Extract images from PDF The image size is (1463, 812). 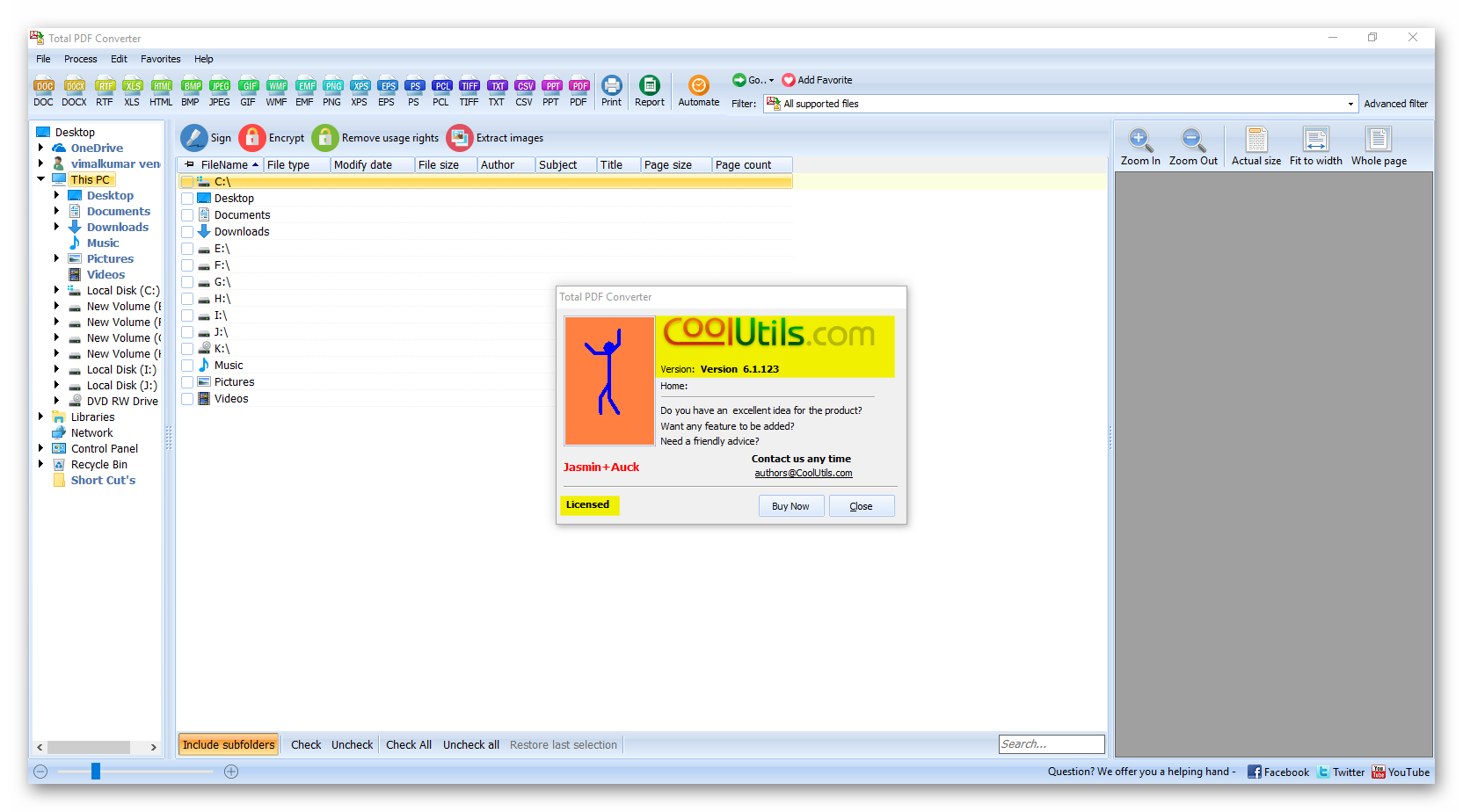coord(495,138)
